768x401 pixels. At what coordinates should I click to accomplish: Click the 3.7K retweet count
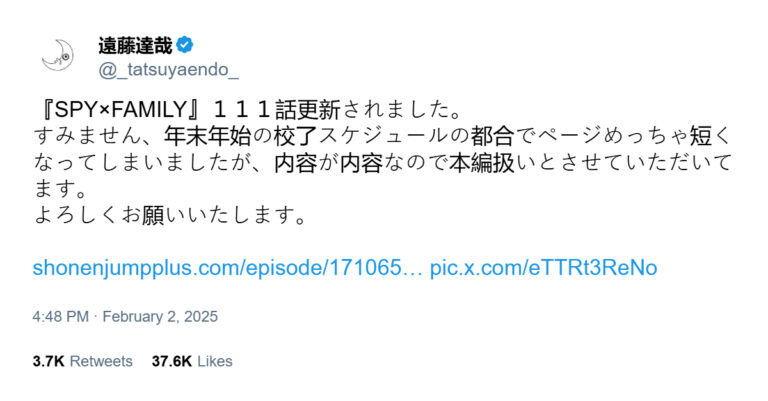tap(48, 361)
